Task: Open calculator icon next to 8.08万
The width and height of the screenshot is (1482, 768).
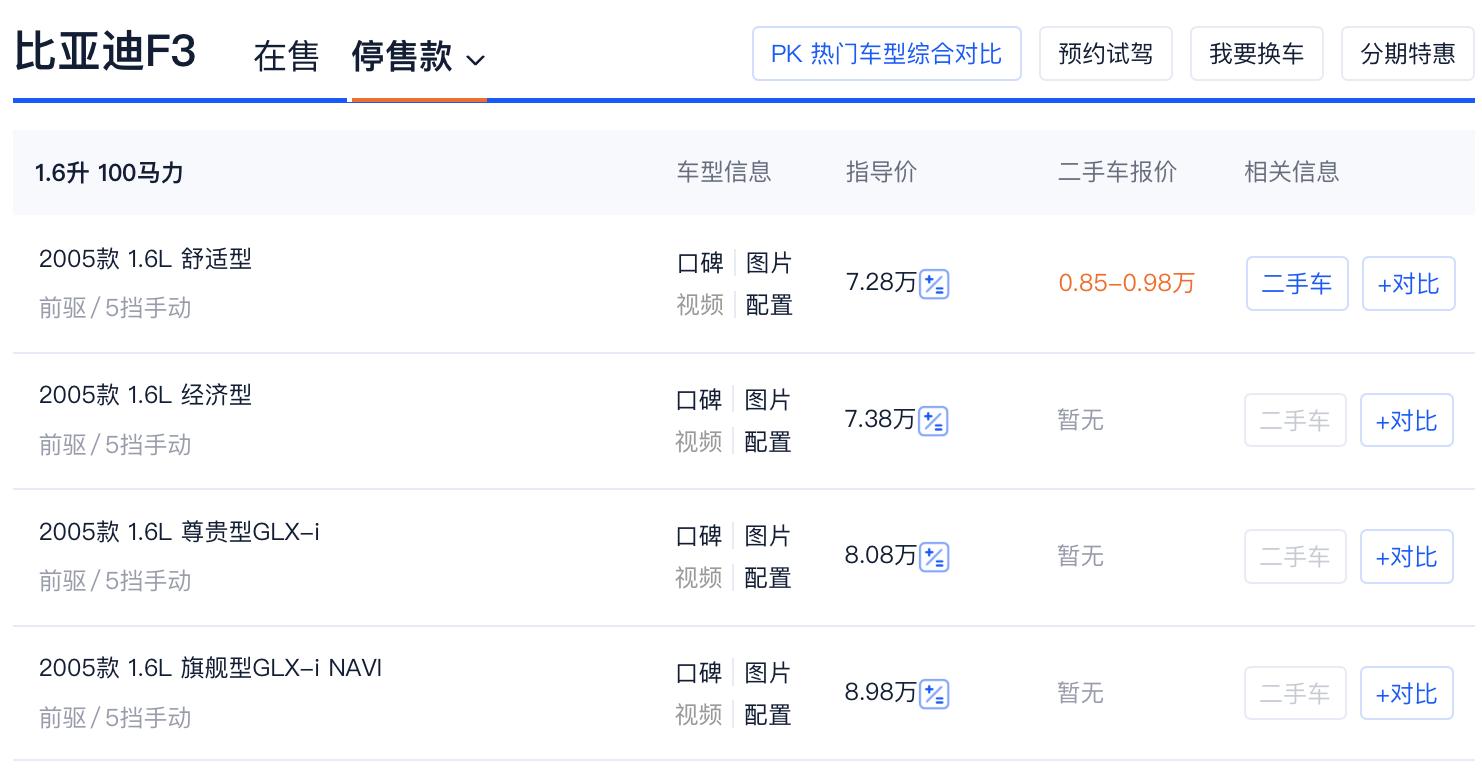Action: 933,556
